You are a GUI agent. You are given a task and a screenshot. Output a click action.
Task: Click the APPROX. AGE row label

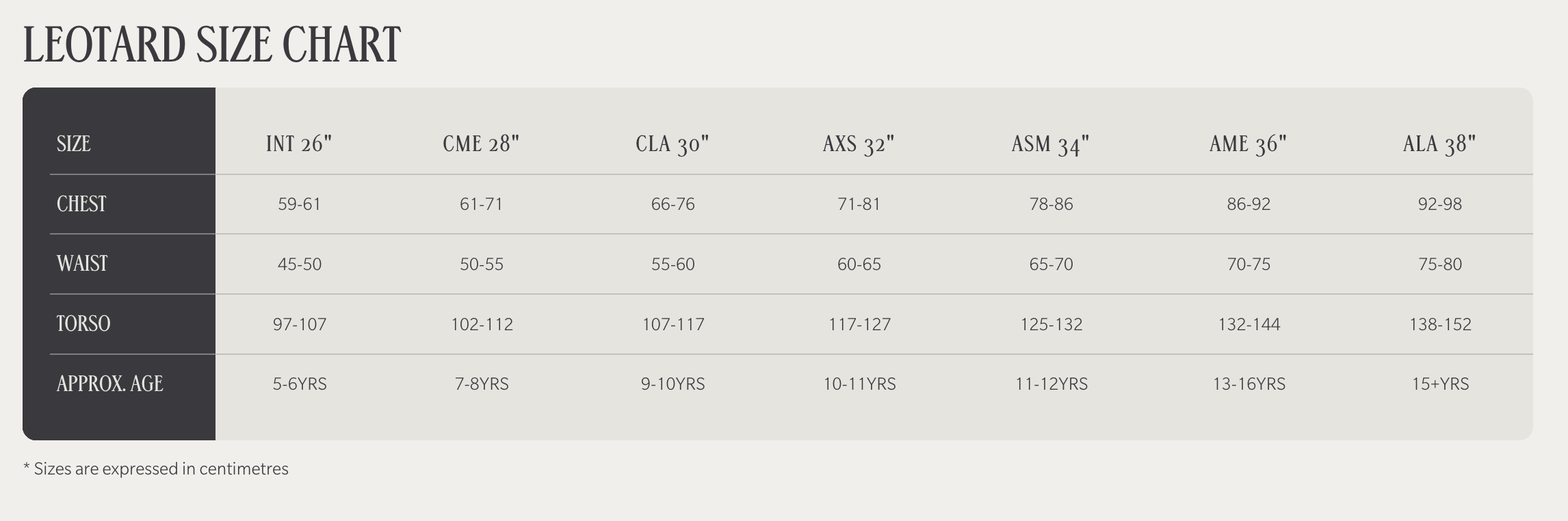[x=109, y=384]
